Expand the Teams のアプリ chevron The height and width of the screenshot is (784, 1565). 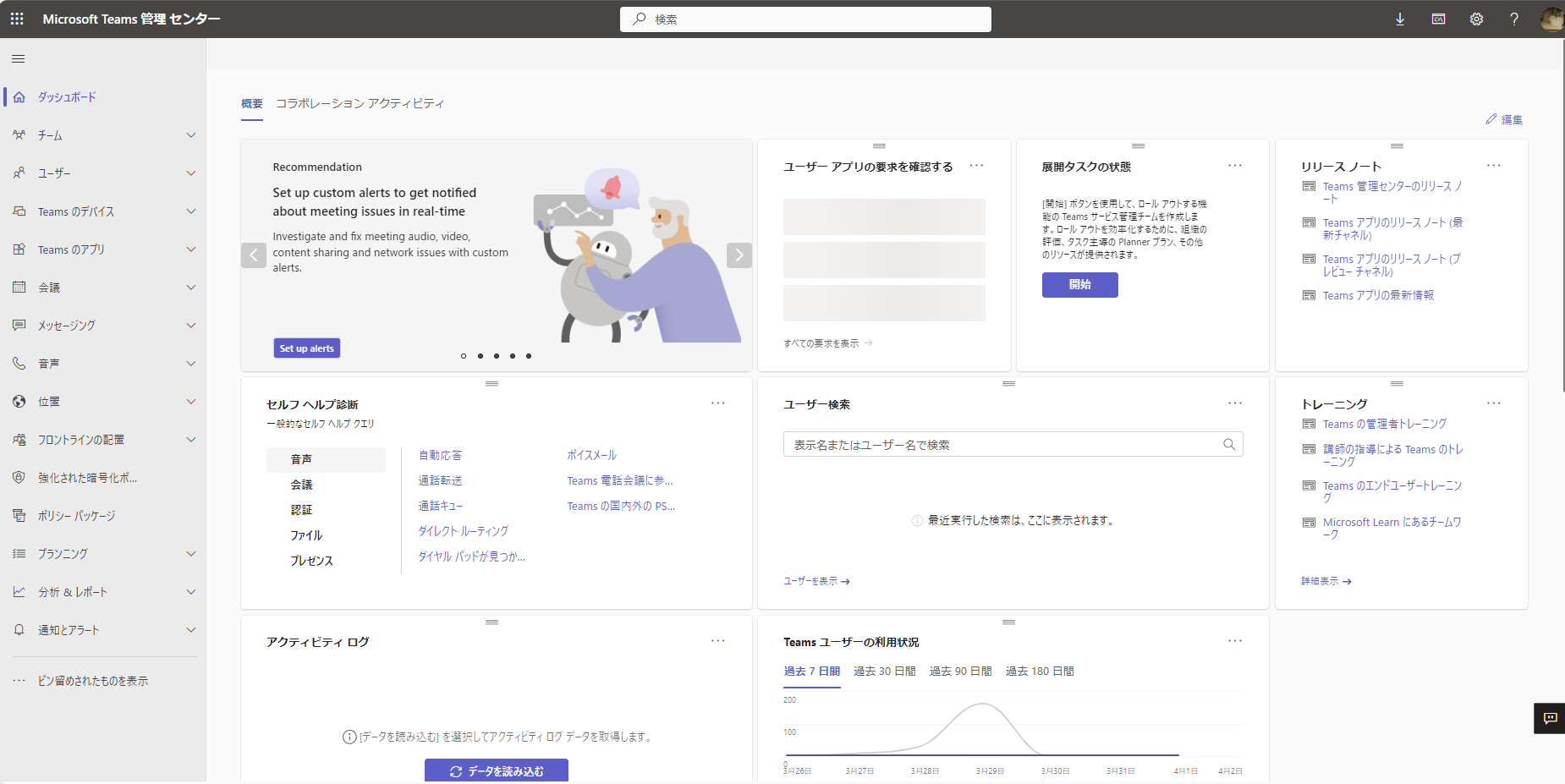[x=191, y=249]
